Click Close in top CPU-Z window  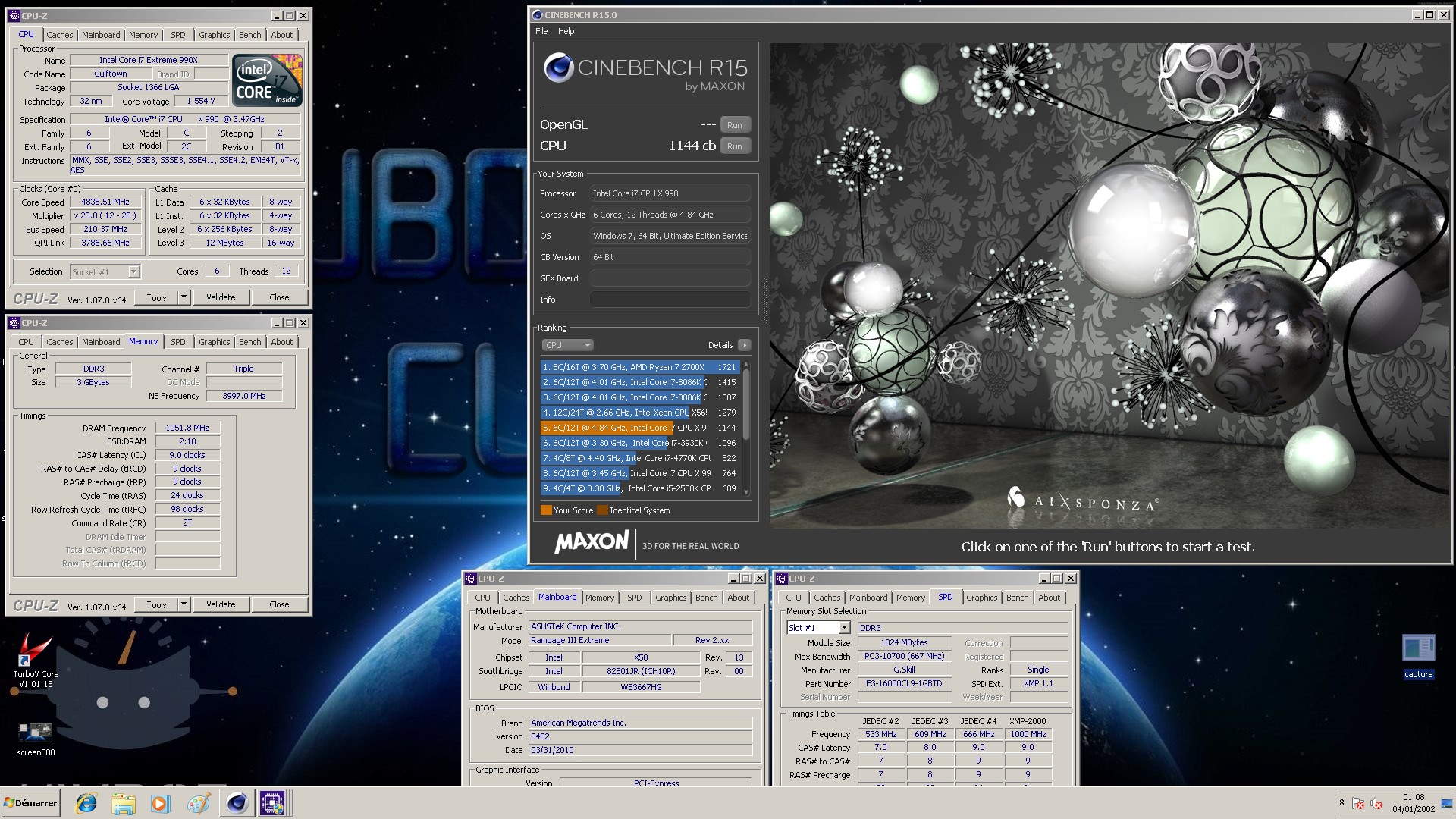pos(279,297)
